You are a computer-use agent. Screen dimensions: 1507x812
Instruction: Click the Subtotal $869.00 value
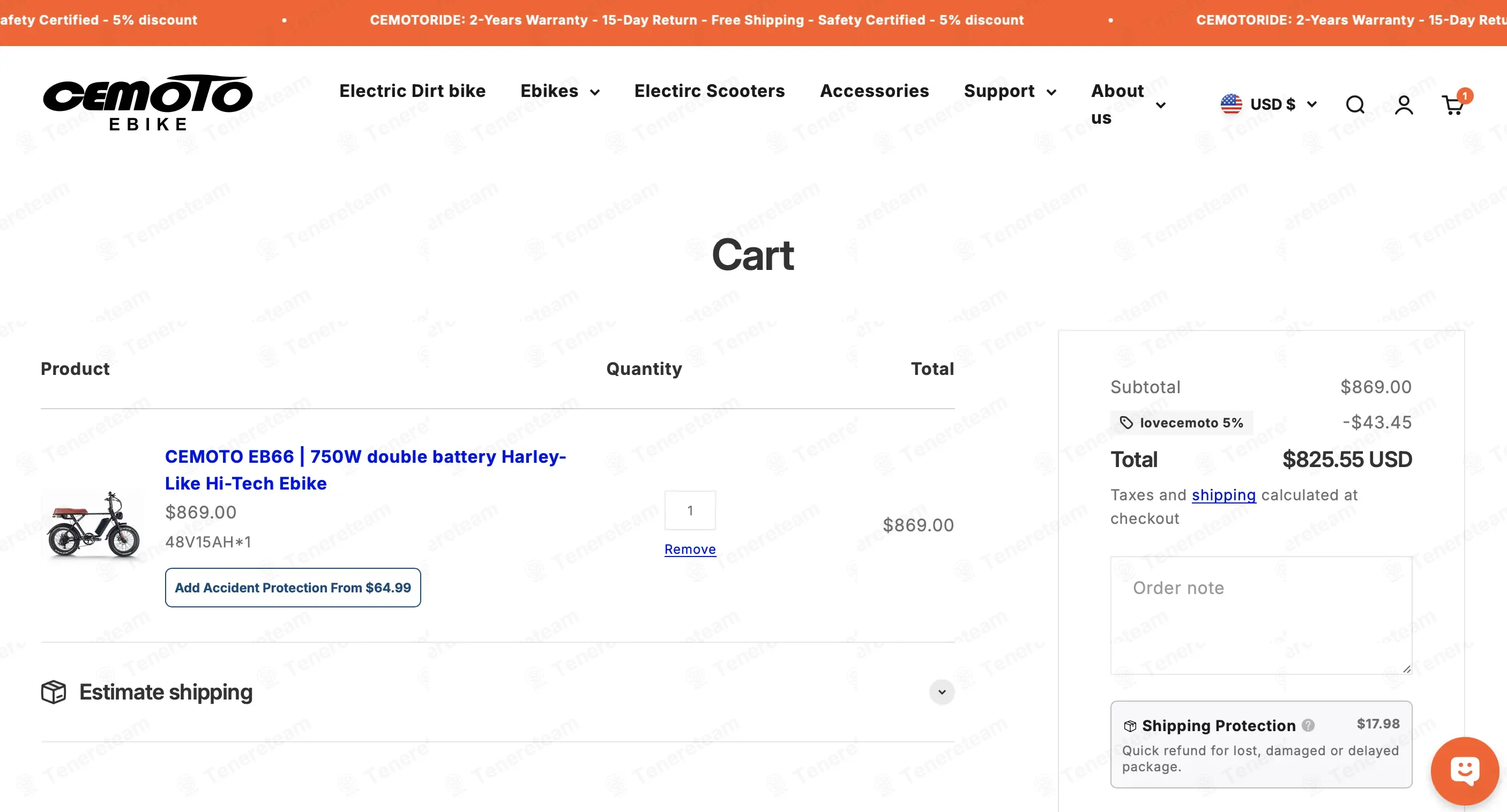point(1376,387)
